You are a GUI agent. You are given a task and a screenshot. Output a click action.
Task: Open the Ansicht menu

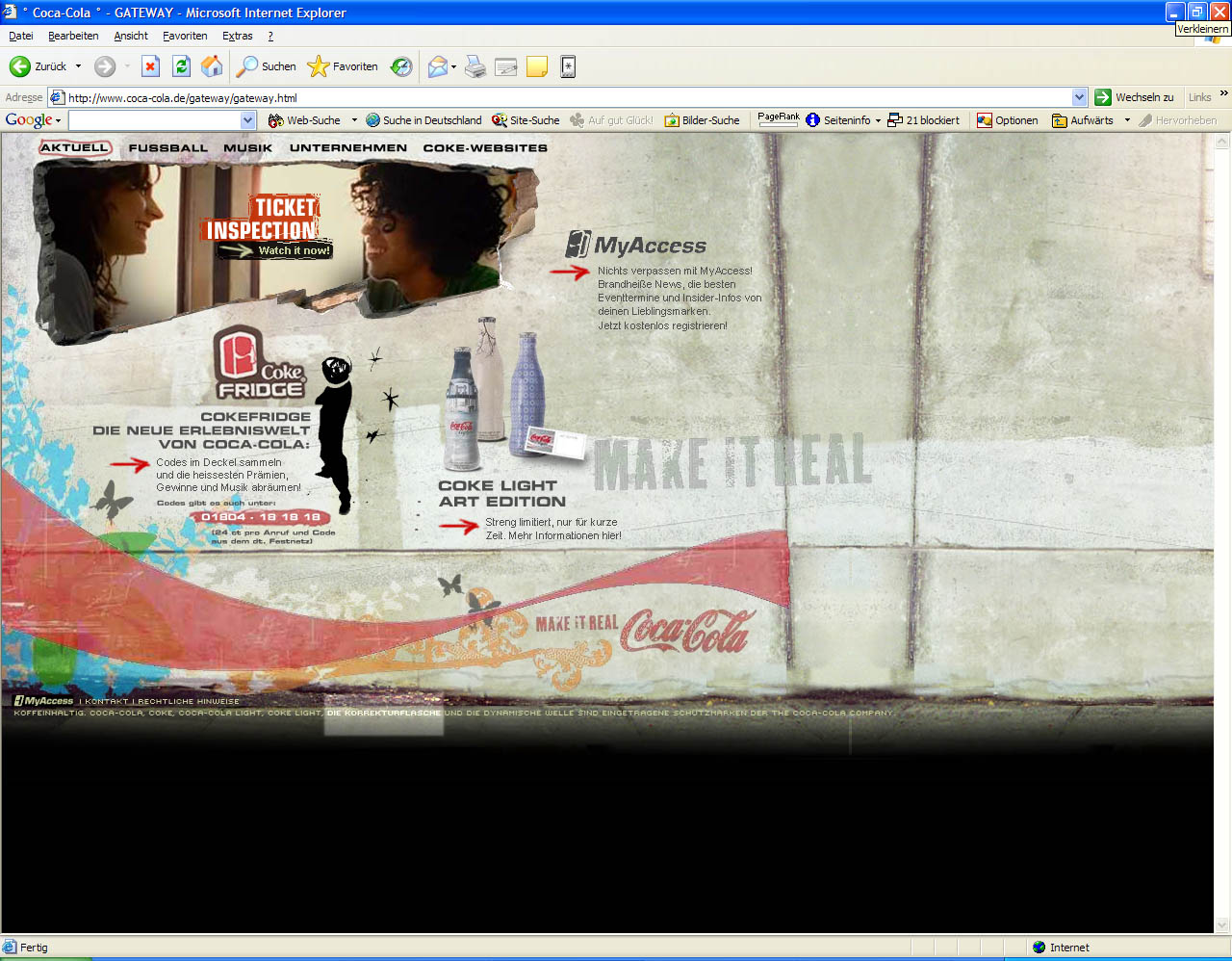131,36
